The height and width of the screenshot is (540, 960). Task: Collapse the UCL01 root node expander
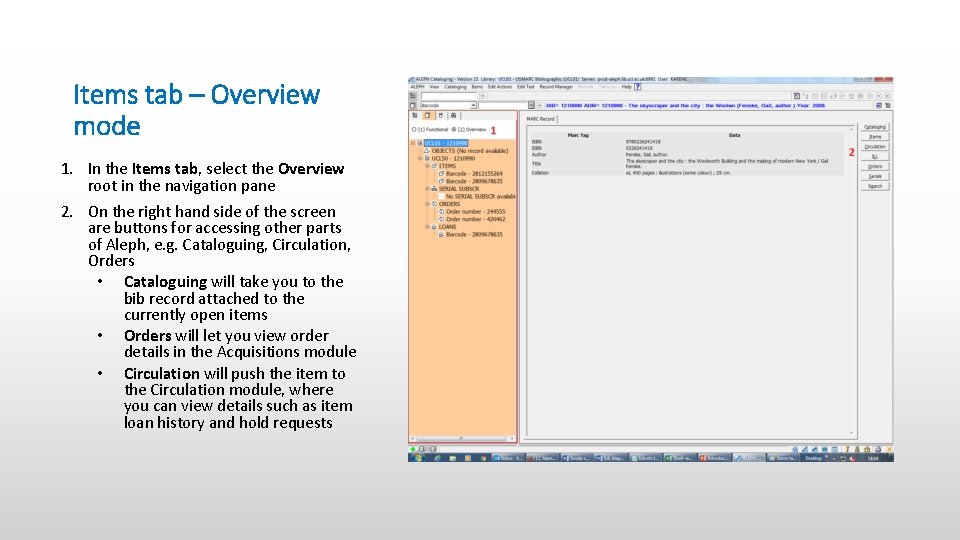coord(413,143)
